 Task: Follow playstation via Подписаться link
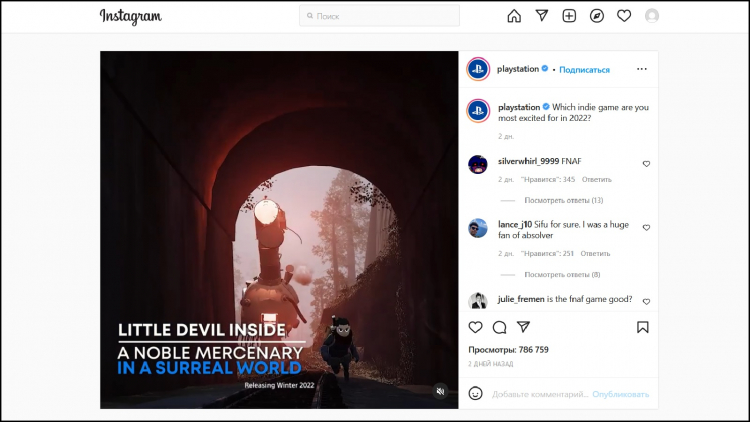pos(584,70)
